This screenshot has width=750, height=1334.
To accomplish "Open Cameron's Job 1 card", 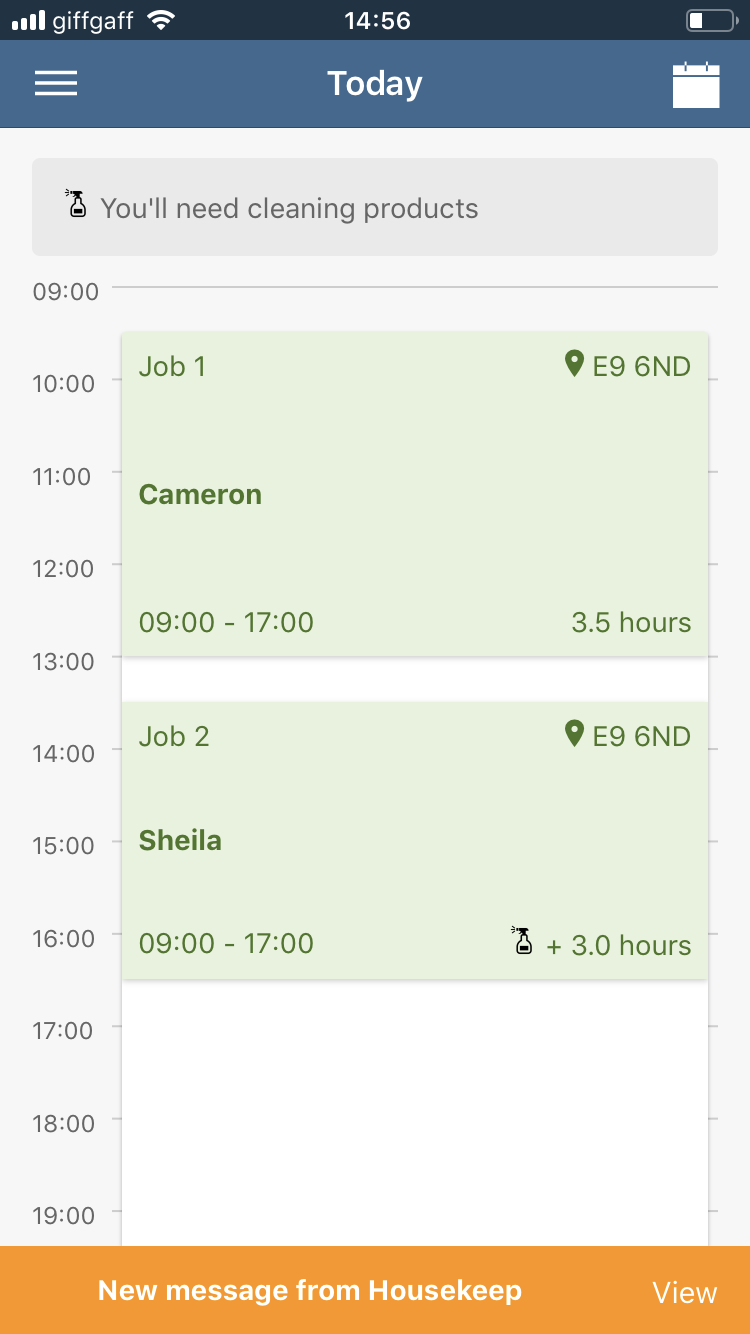I will click(x=414, y=494).
